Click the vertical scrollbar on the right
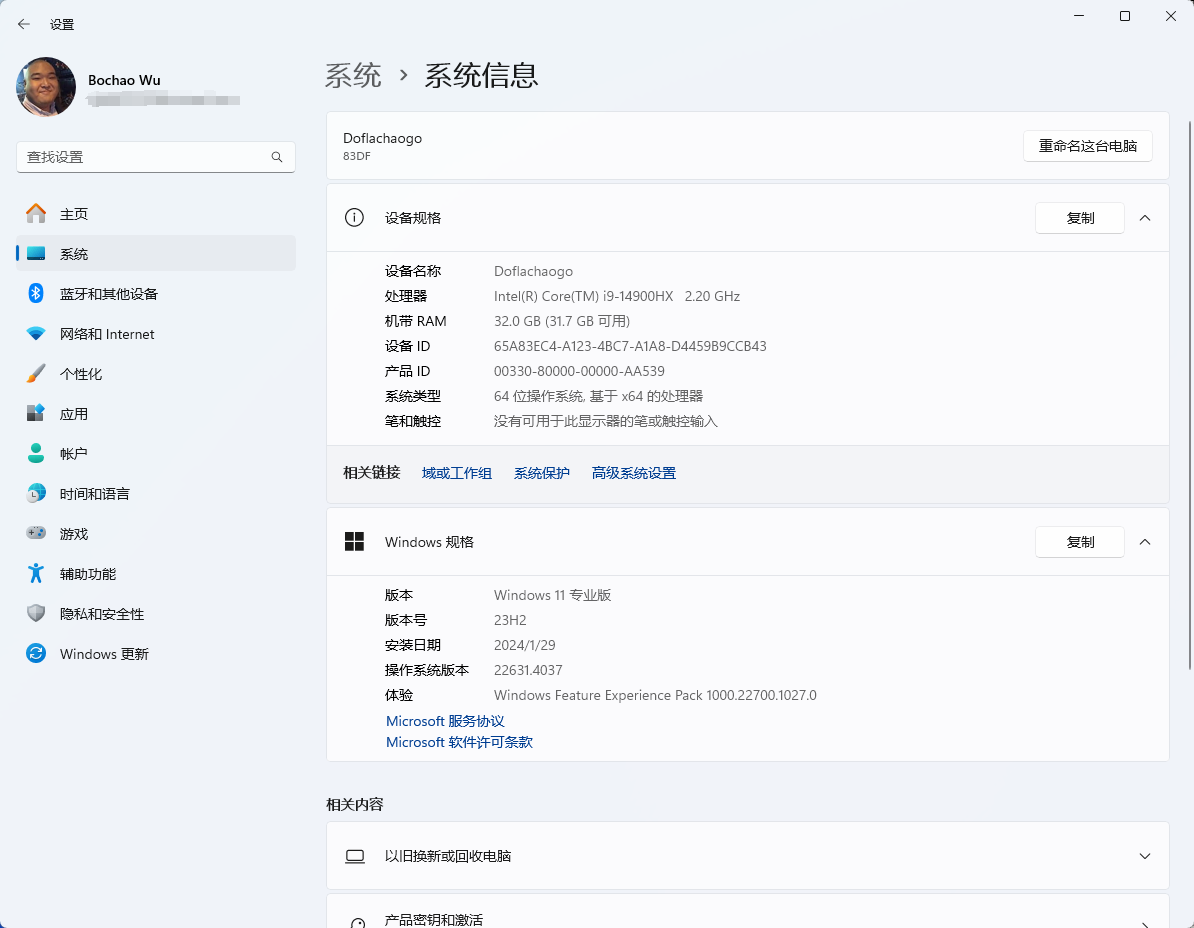The width and height of the screenshot is (1194, 928). click(x=1189, y=396)
